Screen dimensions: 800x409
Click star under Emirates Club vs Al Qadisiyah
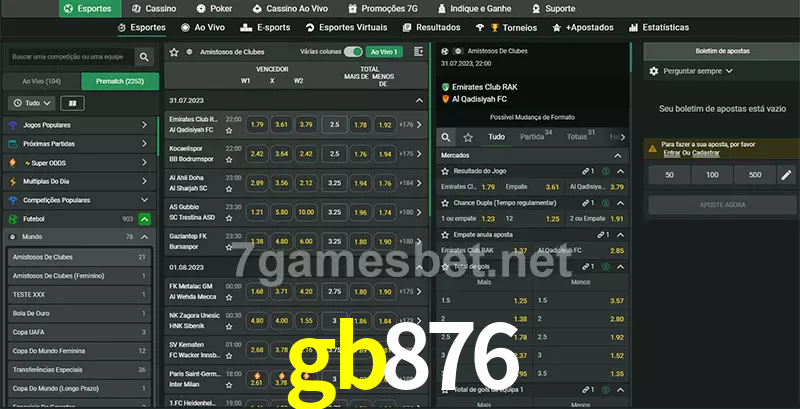tap(229, 131)
